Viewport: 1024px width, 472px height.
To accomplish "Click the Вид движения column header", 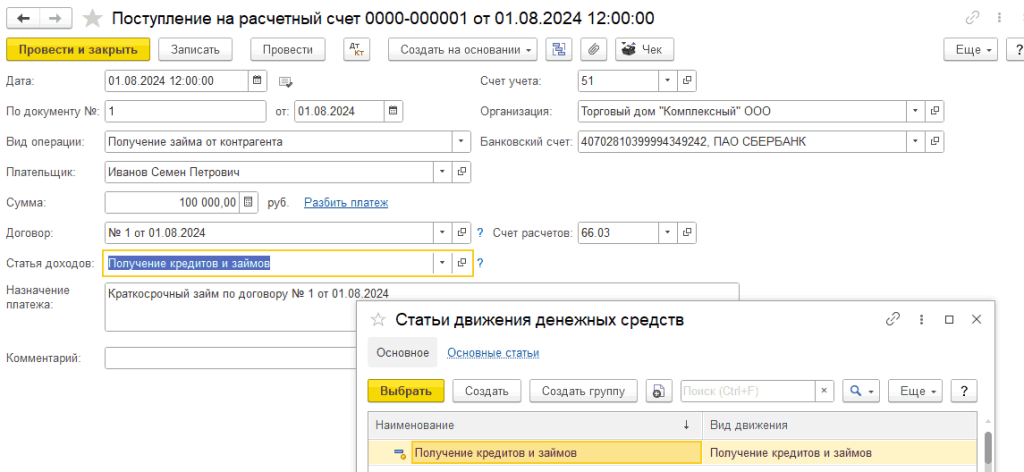I will 840,425.
